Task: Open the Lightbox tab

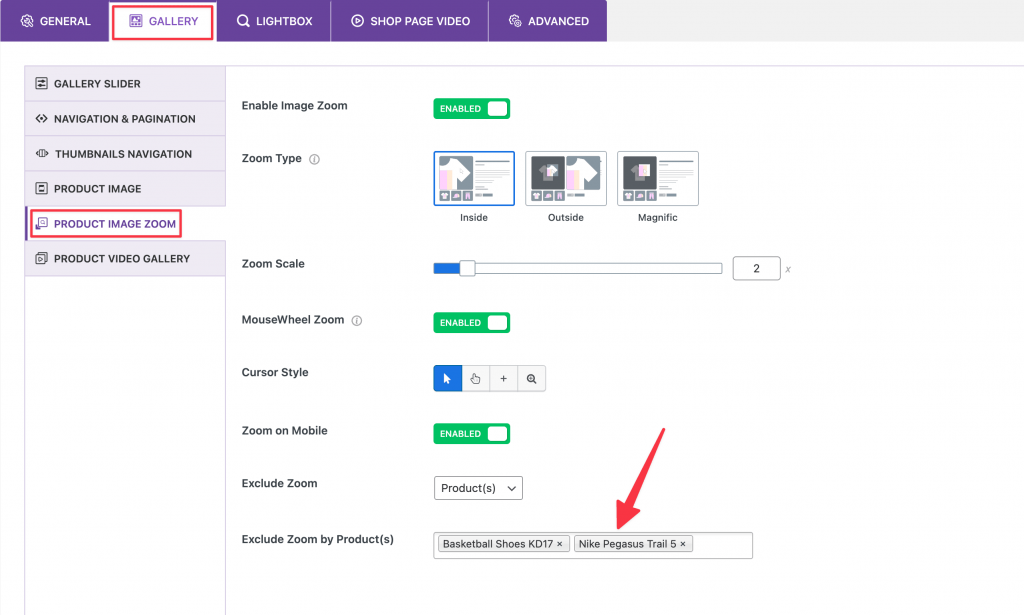Action: tap(274, 21)
